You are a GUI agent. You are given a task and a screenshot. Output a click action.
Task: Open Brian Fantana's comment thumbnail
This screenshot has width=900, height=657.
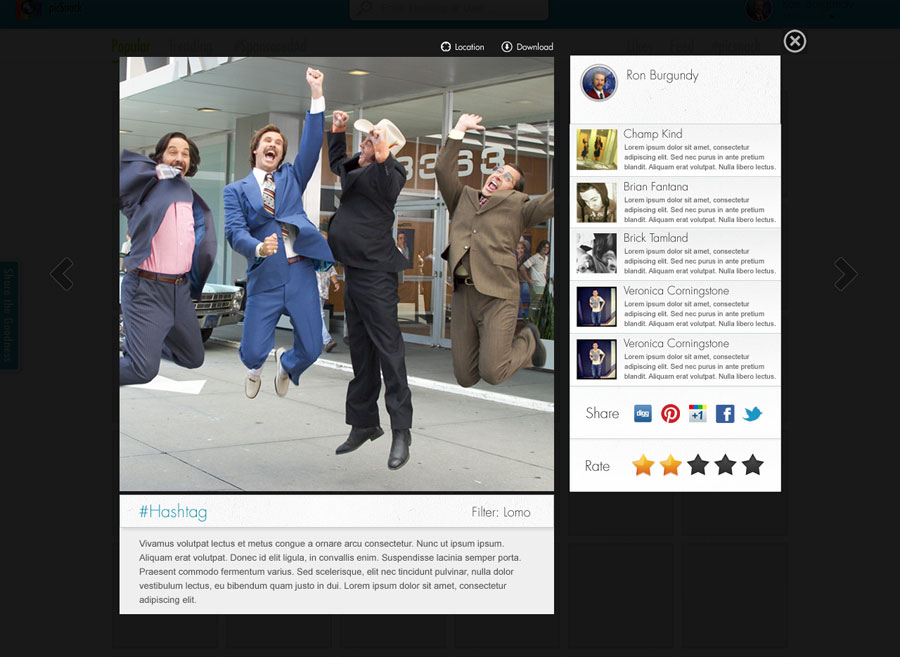point(596,203)
